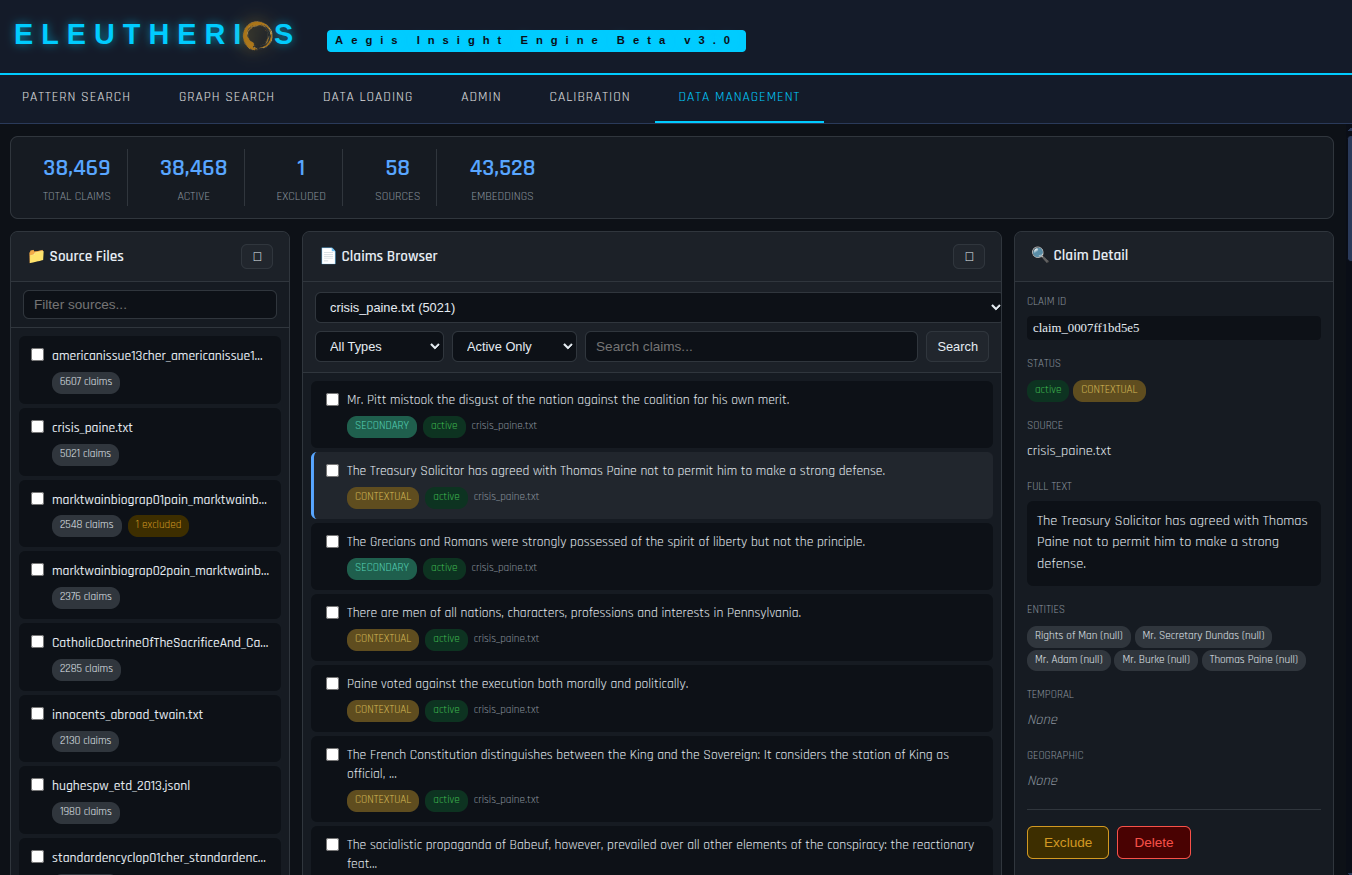Click the '1 excluded' badge on marktwainbiograp01
The width and height of the screenshot is (1352, 875).
pyautogui.click(x=158, y=524)
